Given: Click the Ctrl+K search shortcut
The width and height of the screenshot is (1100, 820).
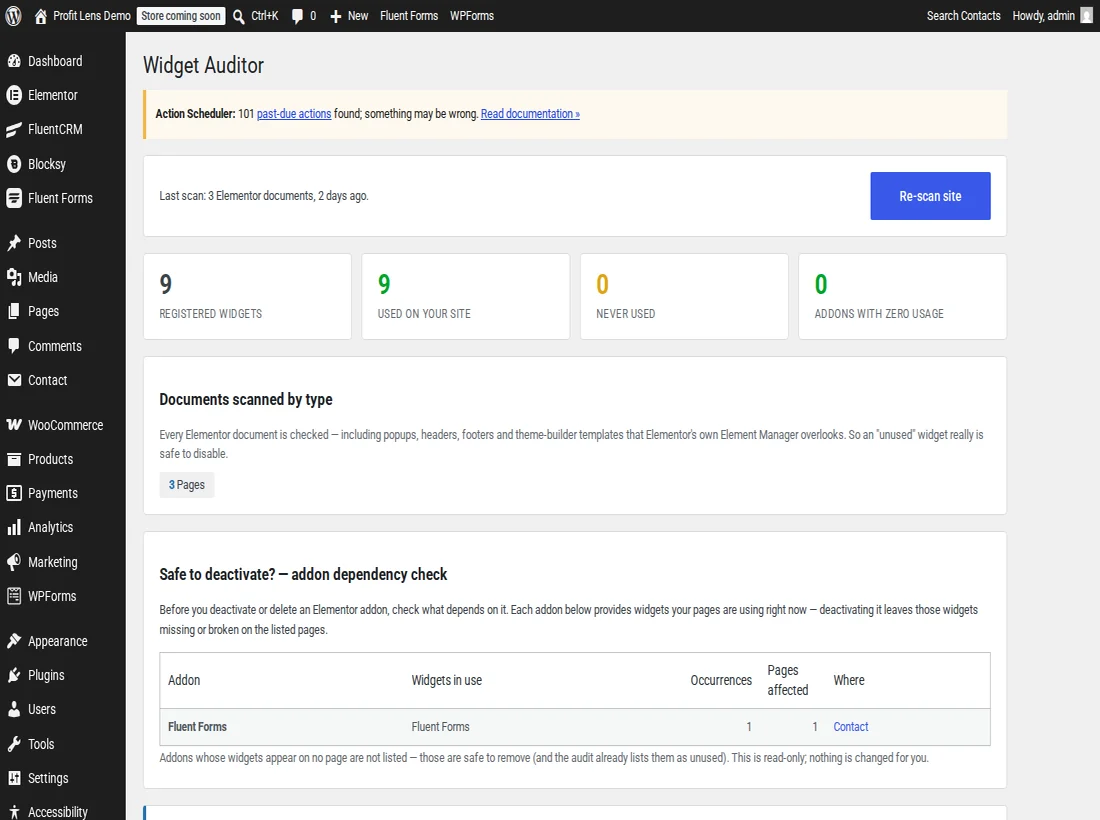Looking at the screenshot, I should [x=264, y=15].
